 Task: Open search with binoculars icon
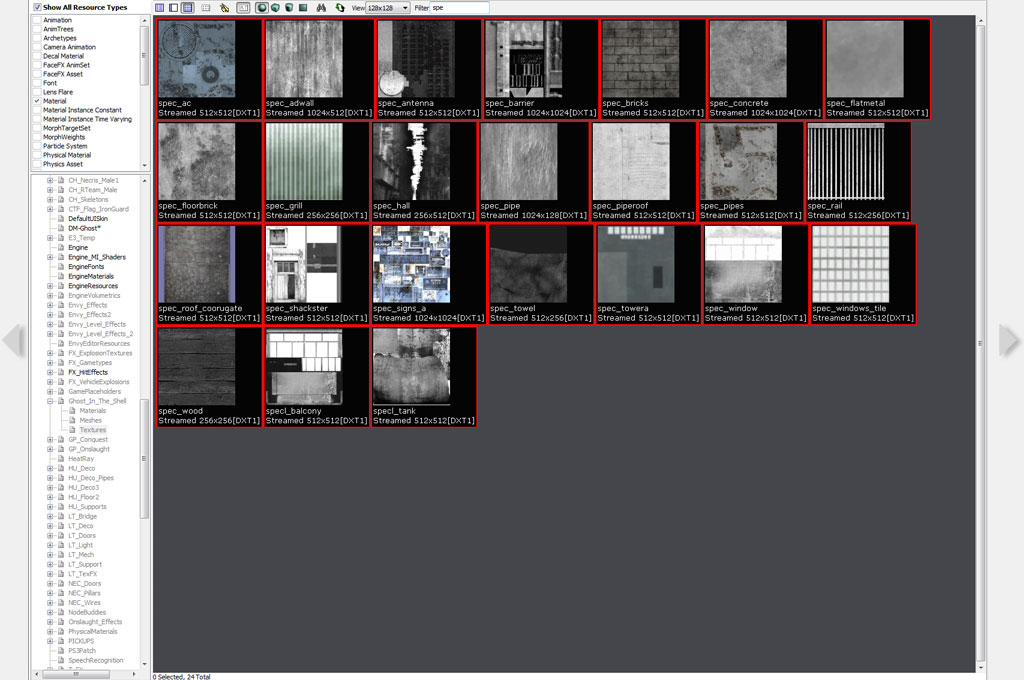(x=321, y=8)
